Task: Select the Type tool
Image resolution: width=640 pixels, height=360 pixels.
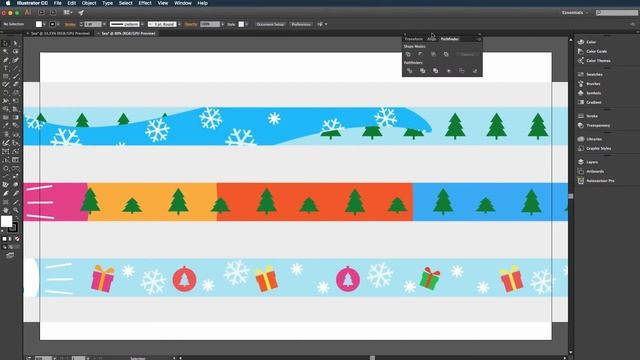Action: point(5,69)
